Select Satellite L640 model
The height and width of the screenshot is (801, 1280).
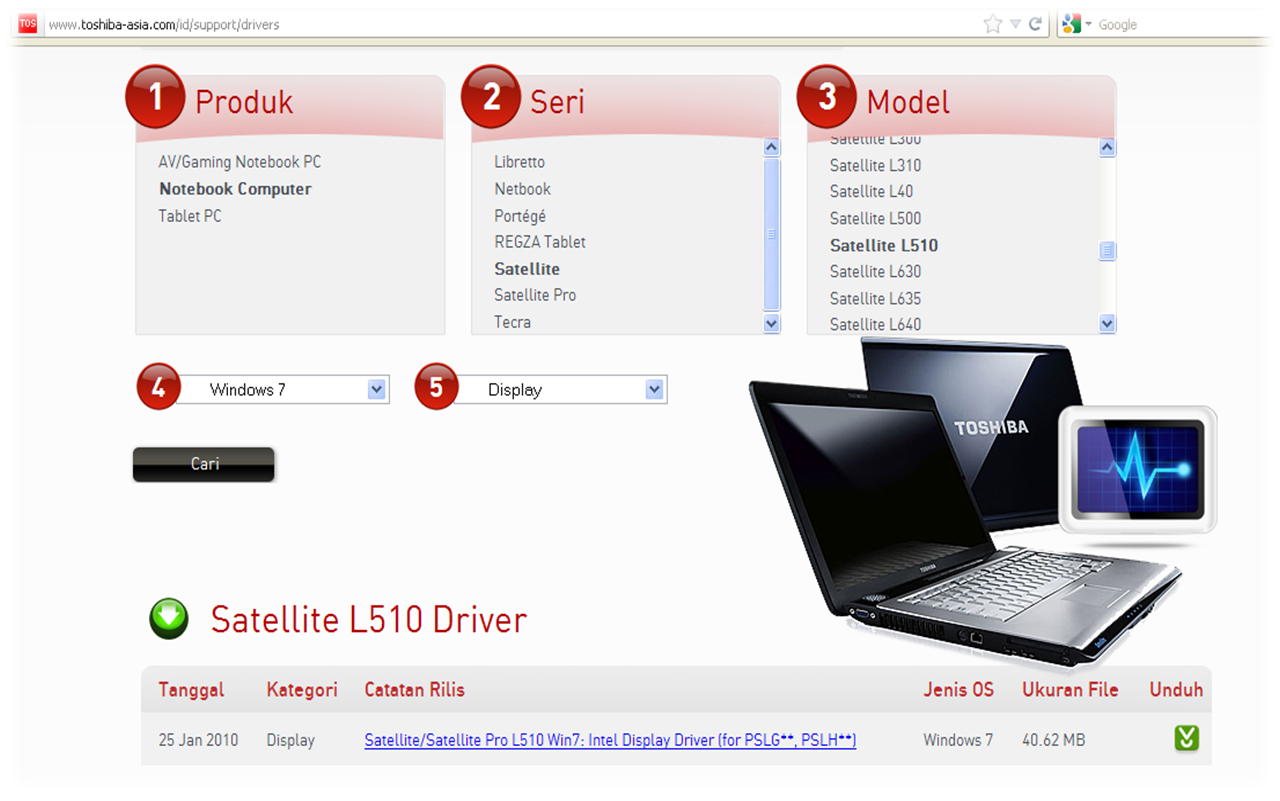875,324
